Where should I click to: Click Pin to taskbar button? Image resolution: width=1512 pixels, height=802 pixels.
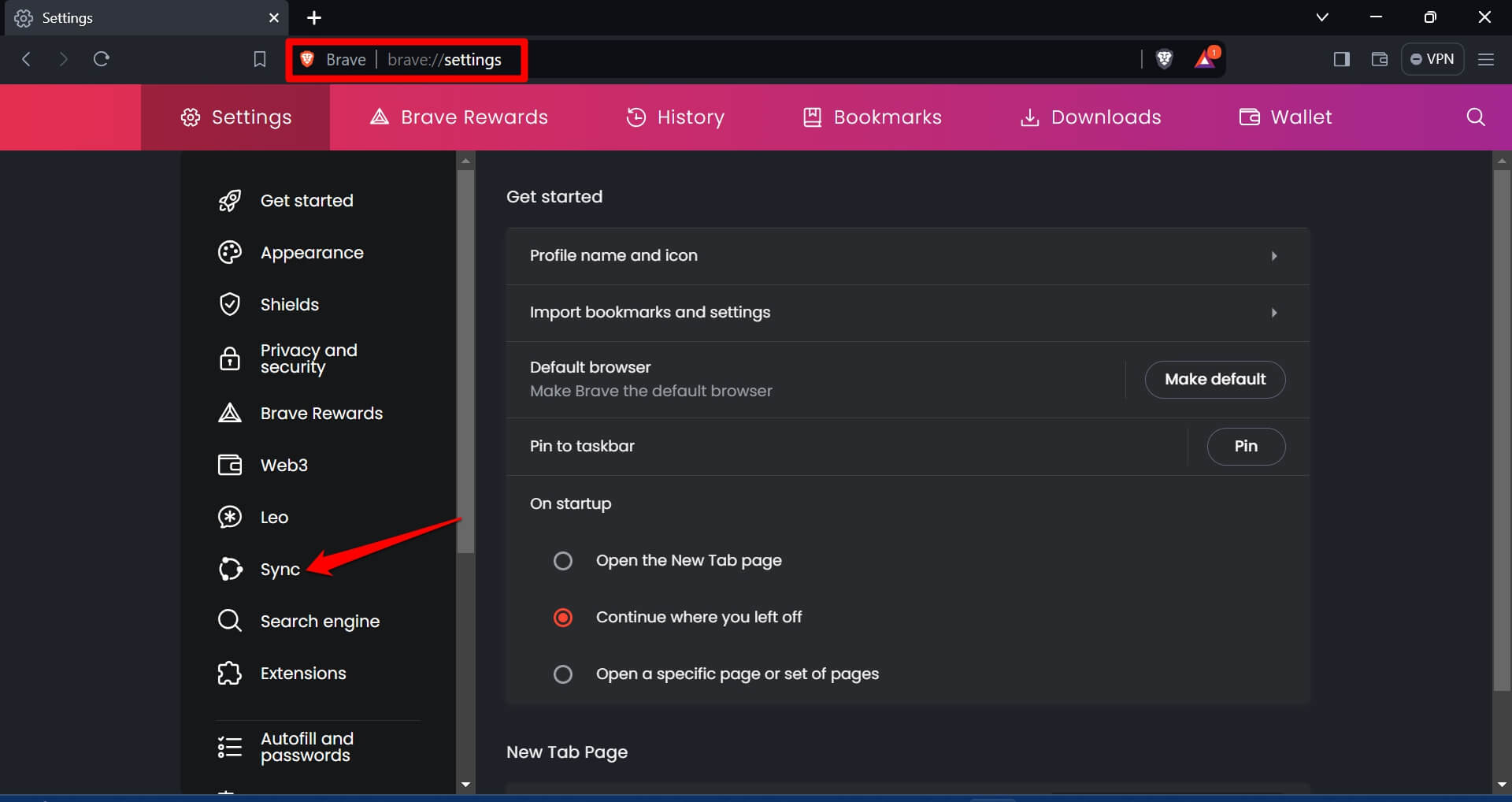1246,447
